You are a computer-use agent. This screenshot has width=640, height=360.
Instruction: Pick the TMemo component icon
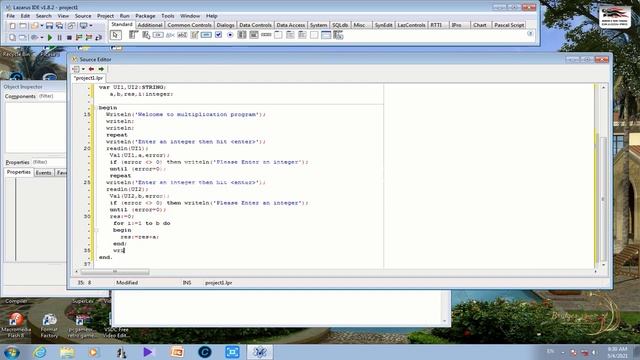tap(194, 35)
